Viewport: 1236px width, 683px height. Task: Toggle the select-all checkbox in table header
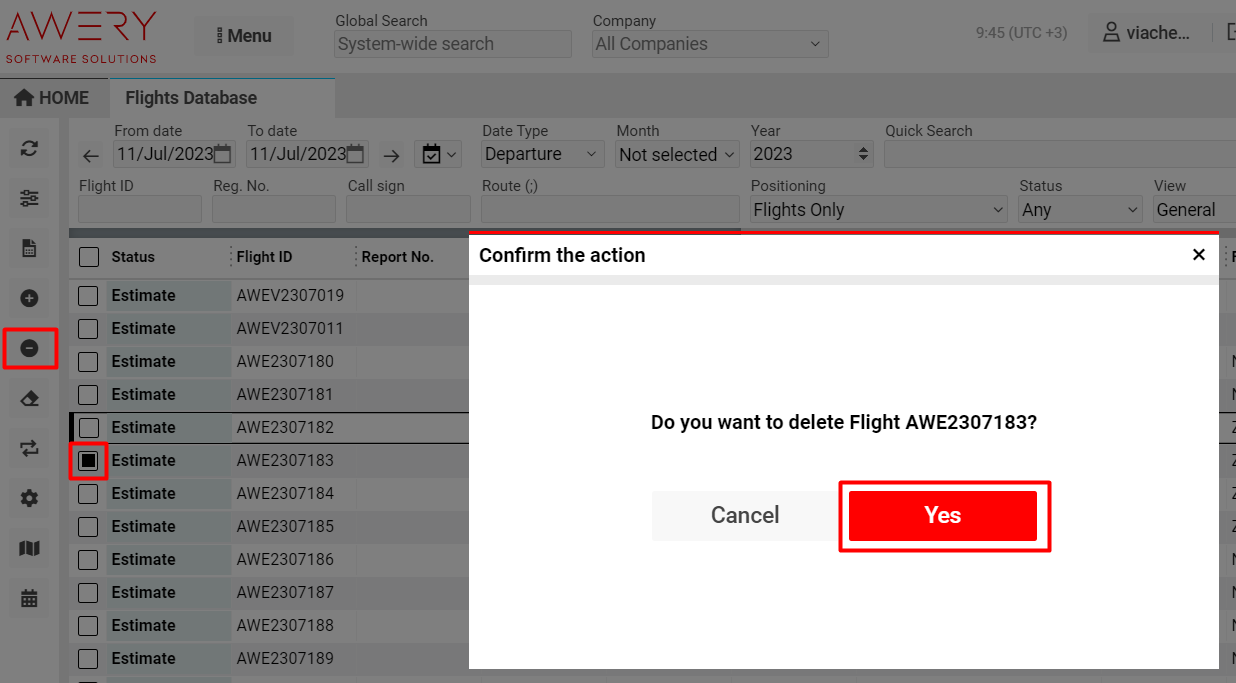(89, 257)
